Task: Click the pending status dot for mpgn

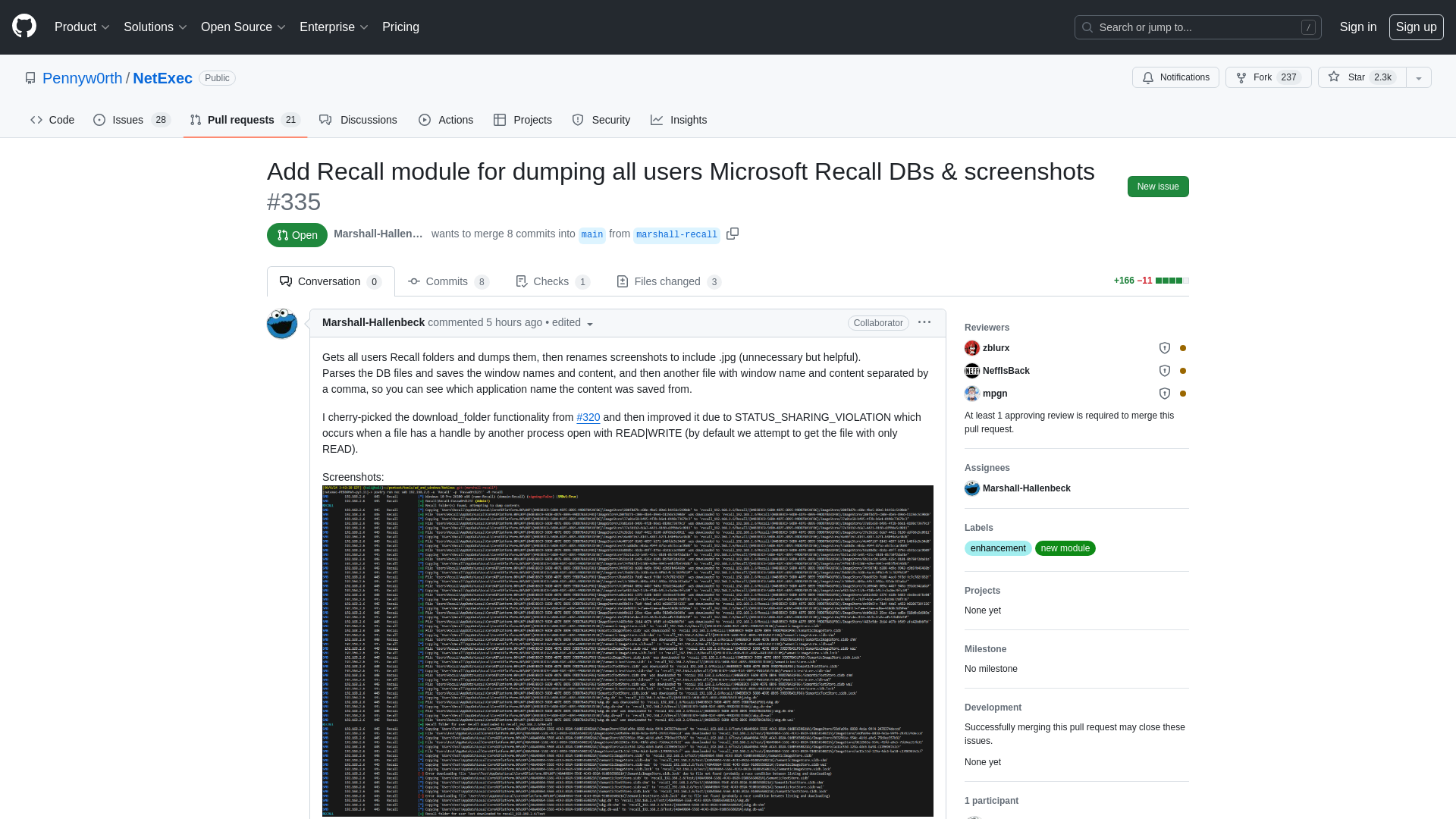Action: point(1183,394)
